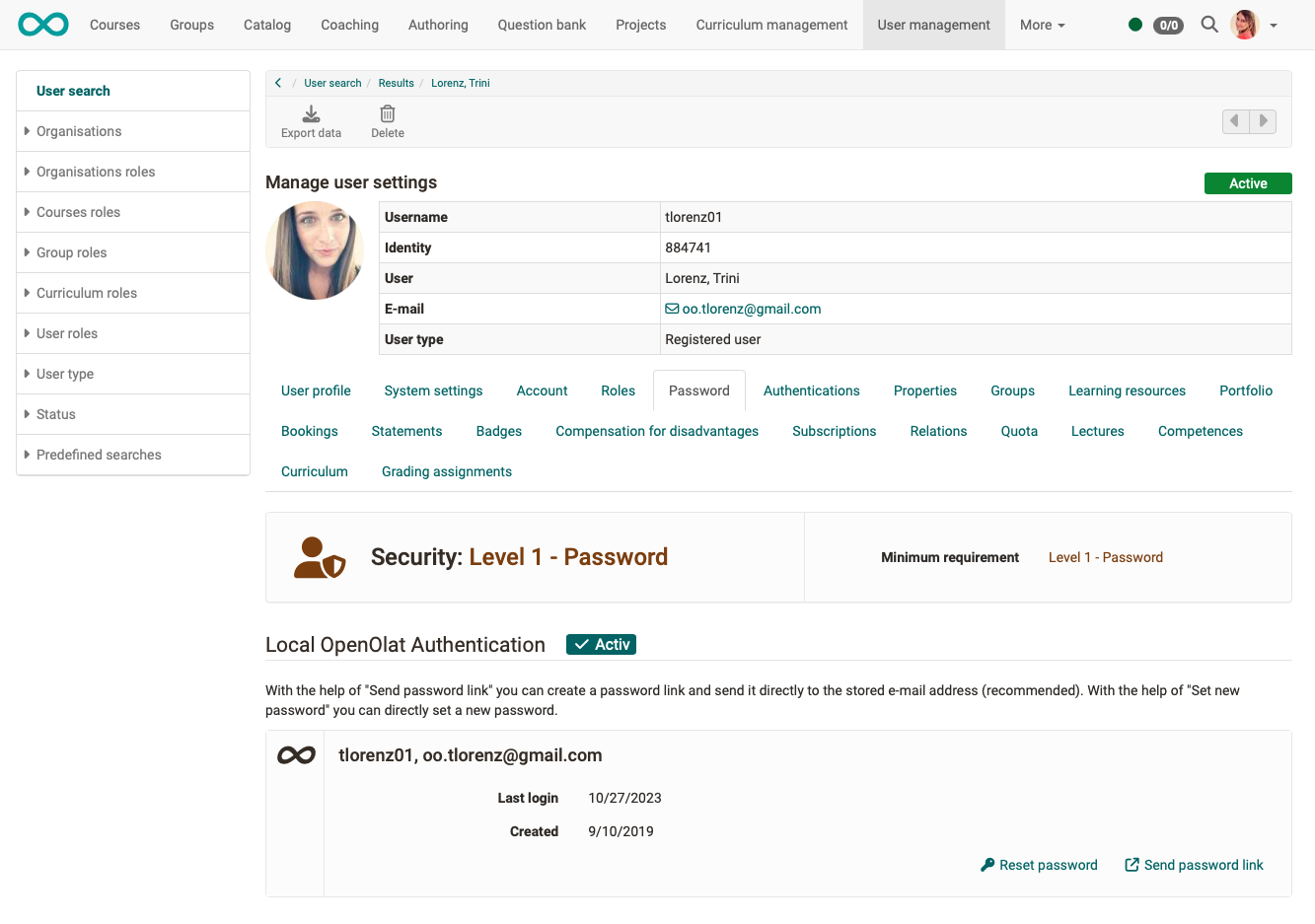
Task: Go to previous user arrow
Action: point(1235,121)
